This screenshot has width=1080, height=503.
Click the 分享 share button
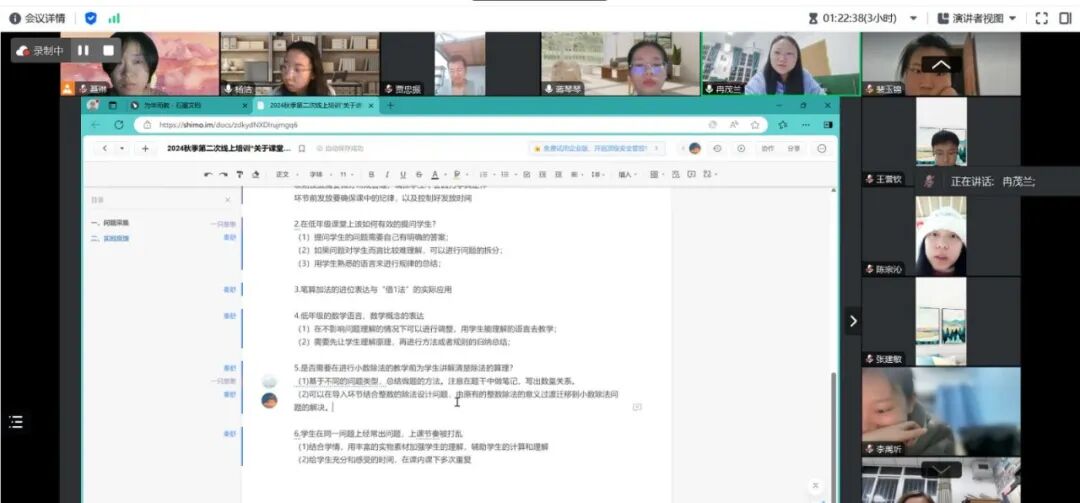(794, 148)
